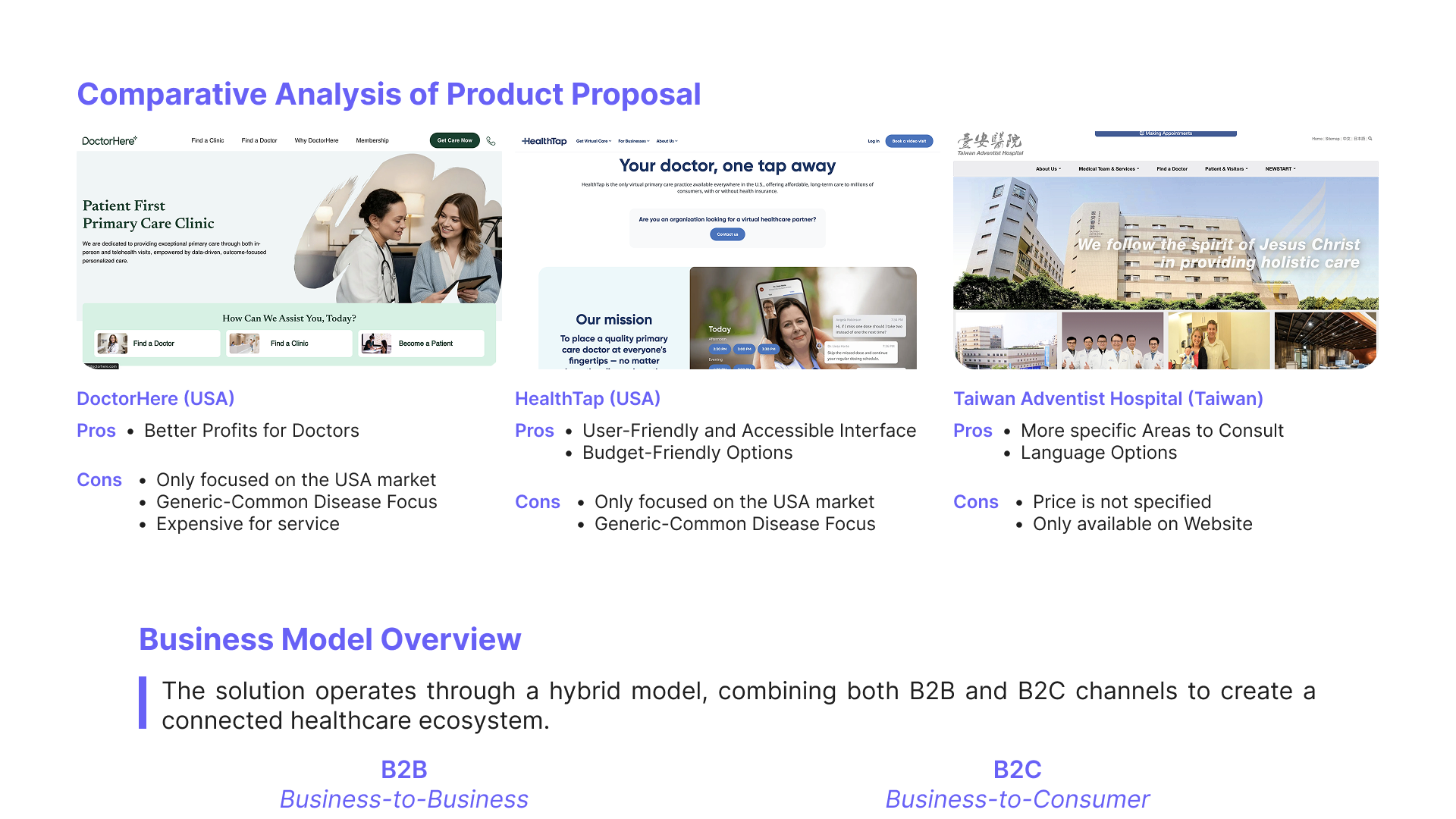Open the Membership menu item
This screenshot has width=1456, height=819.
pyautogui.click(x=372, y=140)
